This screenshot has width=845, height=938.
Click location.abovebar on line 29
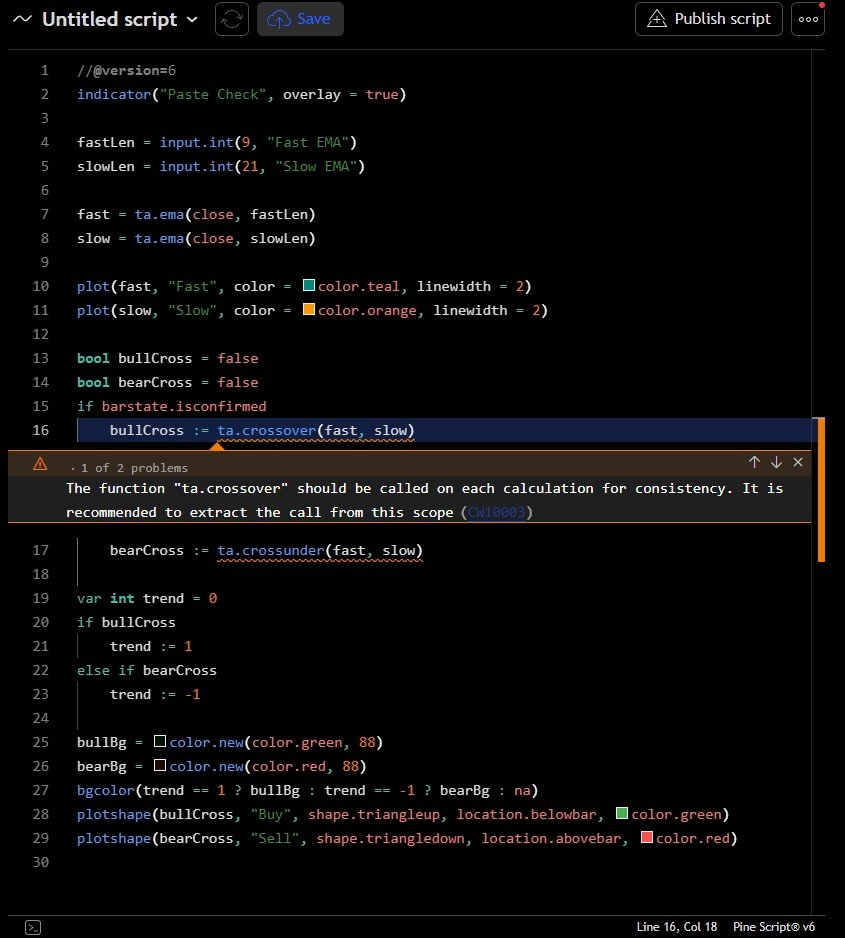coord(551,838)
